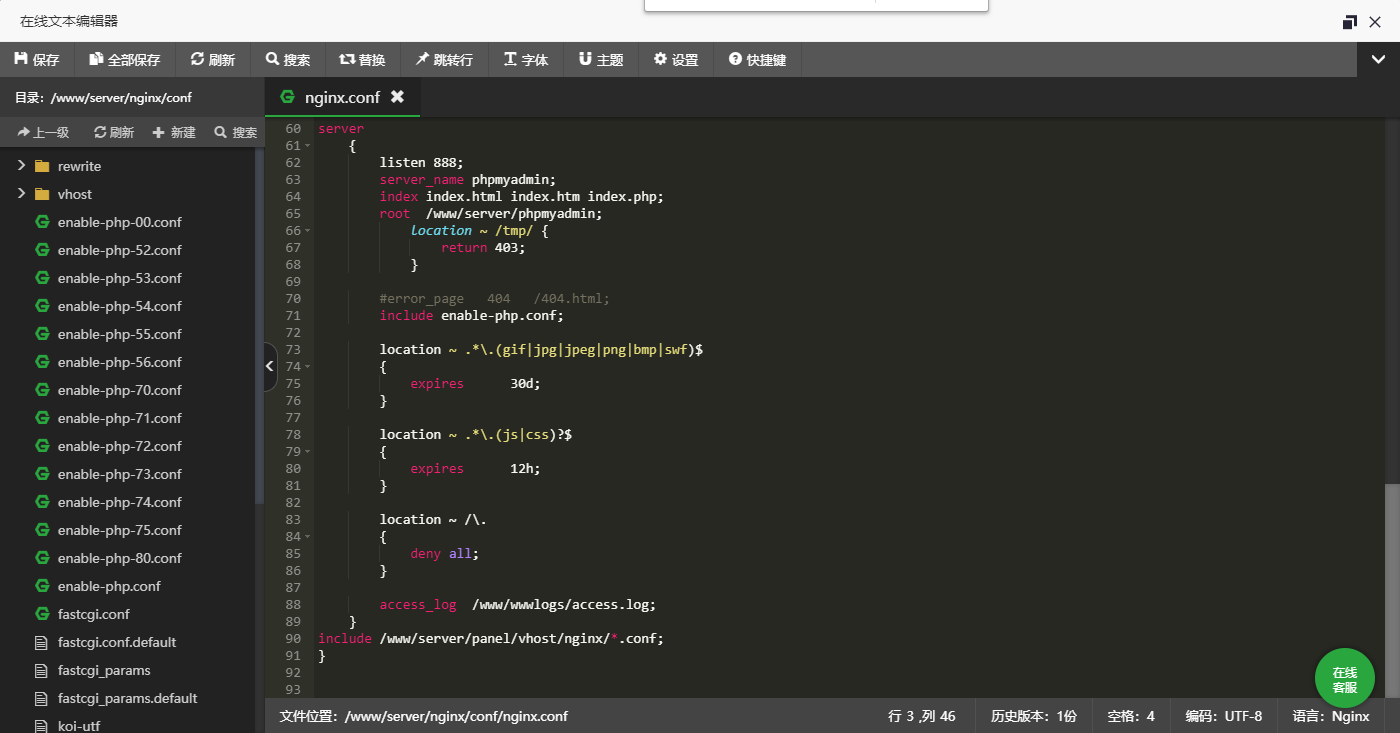Collapse the toolbar with the chevron arrow

pos(1377,60)
